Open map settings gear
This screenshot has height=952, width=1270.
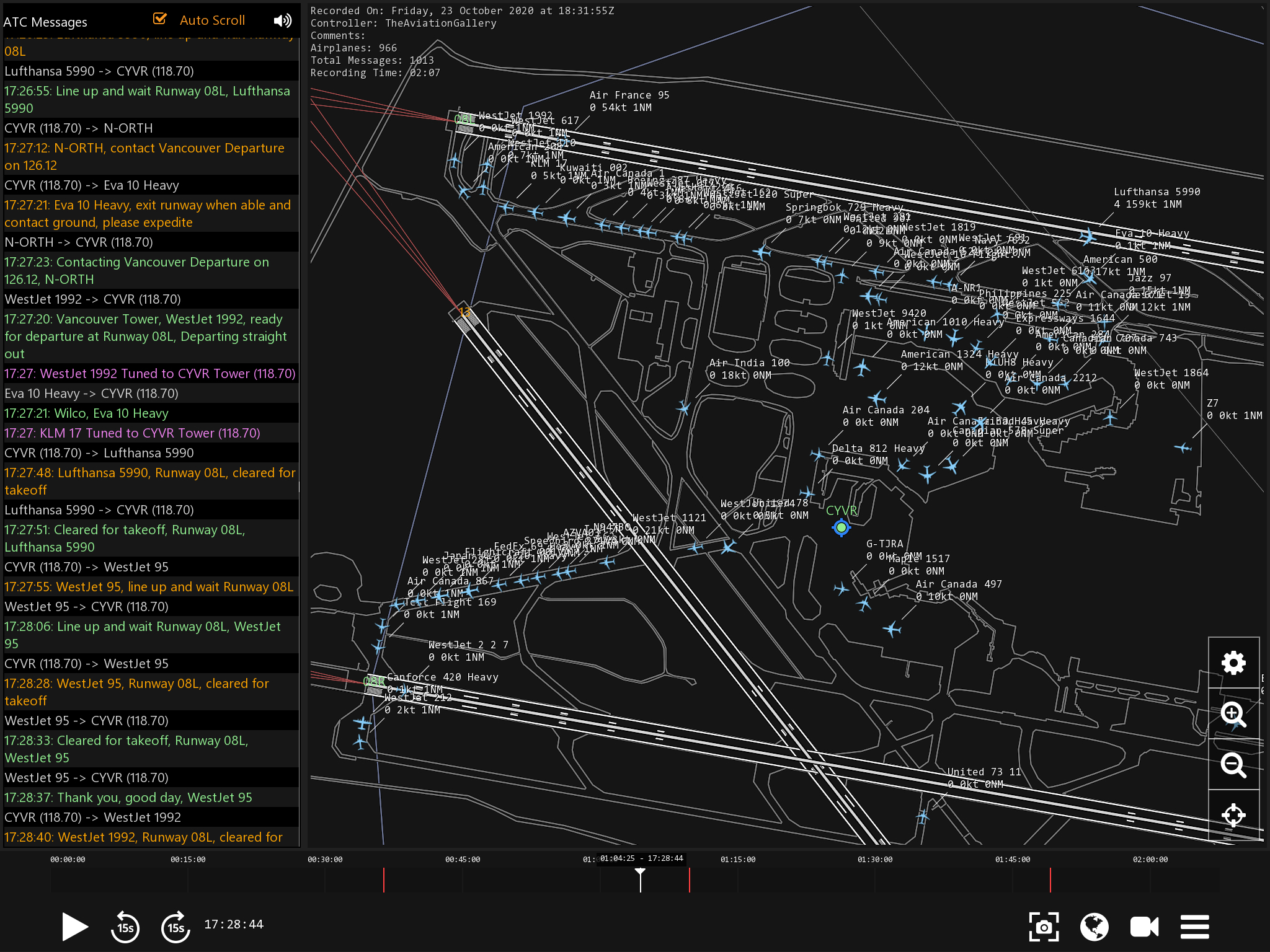click(x=1233, y=663)
